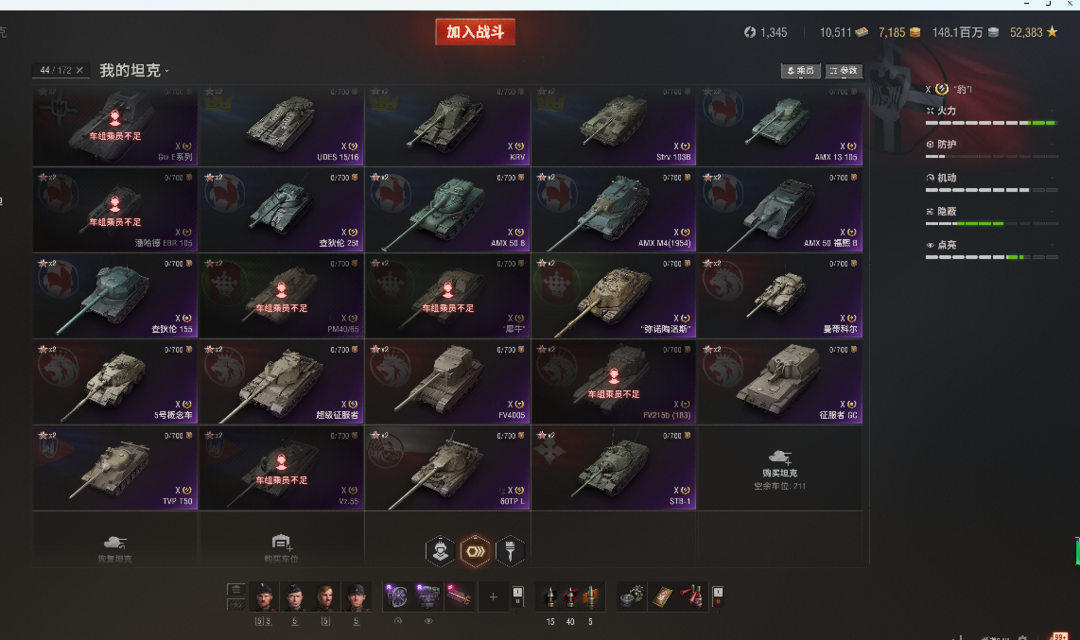Click the 恢复坦克 restore tank icon
Image resolution: width=1080 pixels, height=640 pixels.
pos(114,543)
